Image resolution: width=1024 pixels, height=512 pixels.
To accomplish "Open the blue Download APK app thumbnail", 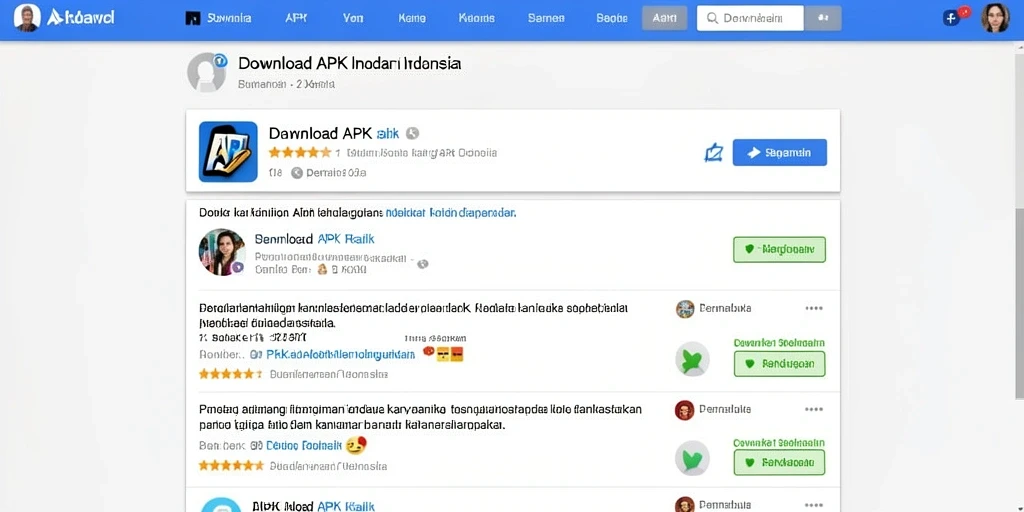I will click(x=228, y=152).
